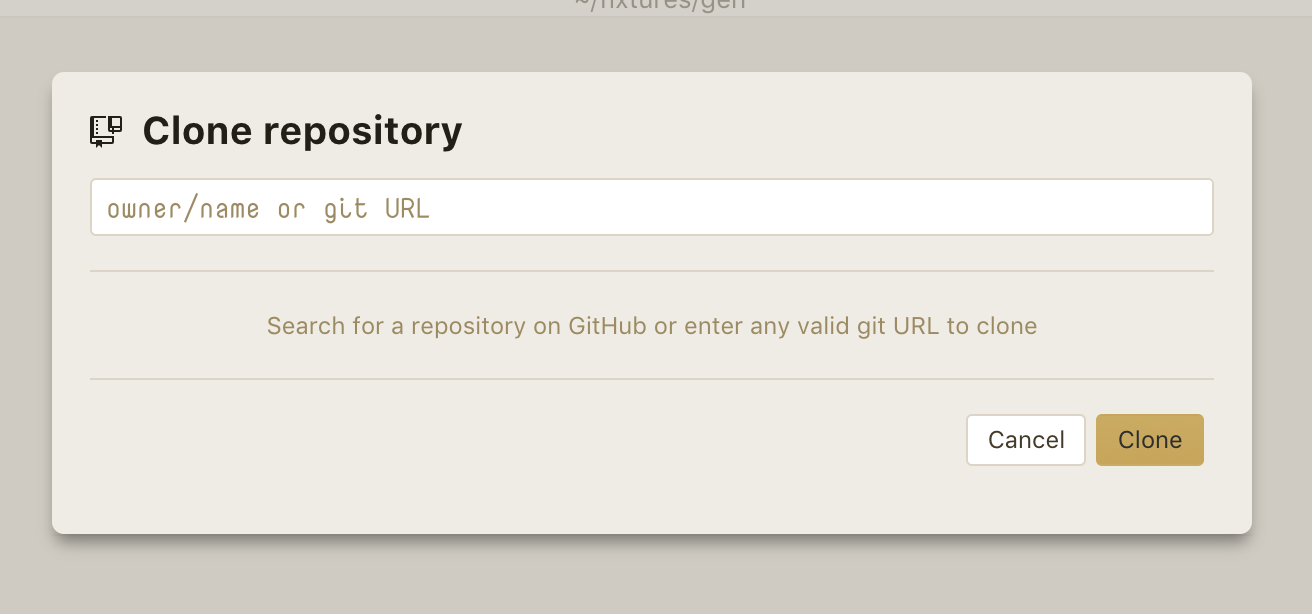The image size is (1312, 614).
Task: Select the Cancel button to abort cloning
Action: 1025,439
